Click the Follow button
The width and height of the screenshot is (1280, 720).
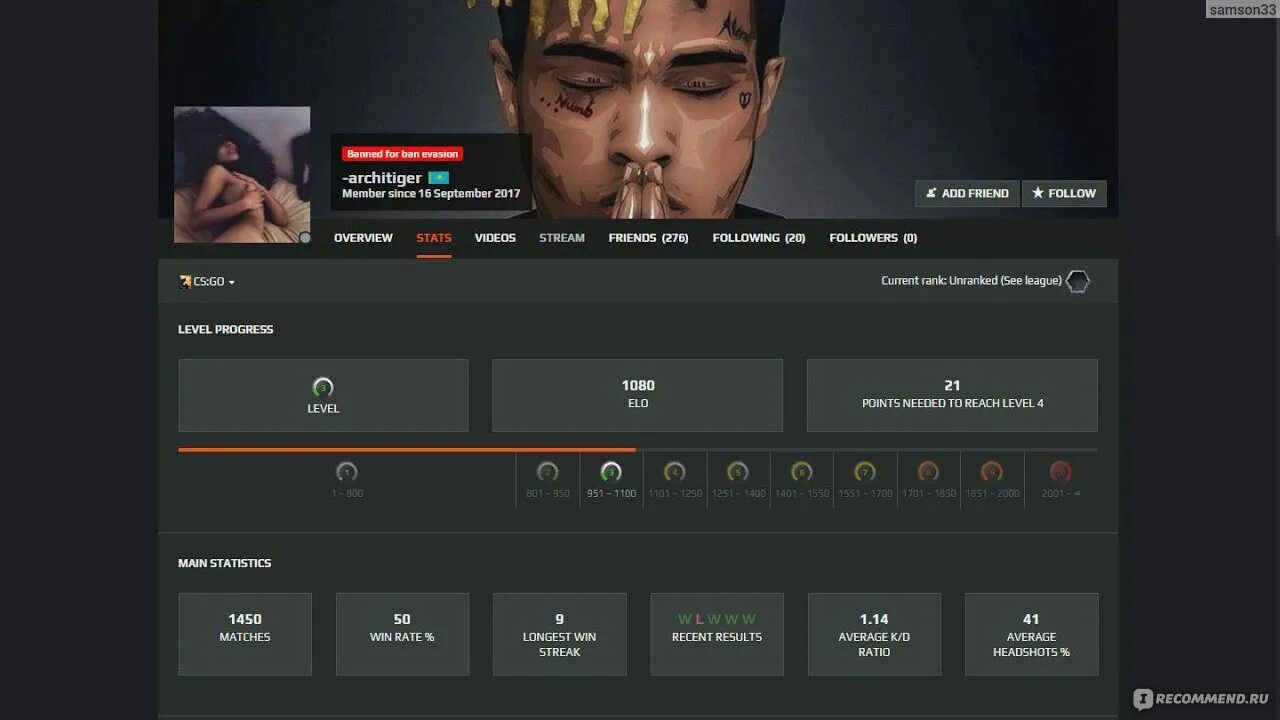coord(1064,193)
